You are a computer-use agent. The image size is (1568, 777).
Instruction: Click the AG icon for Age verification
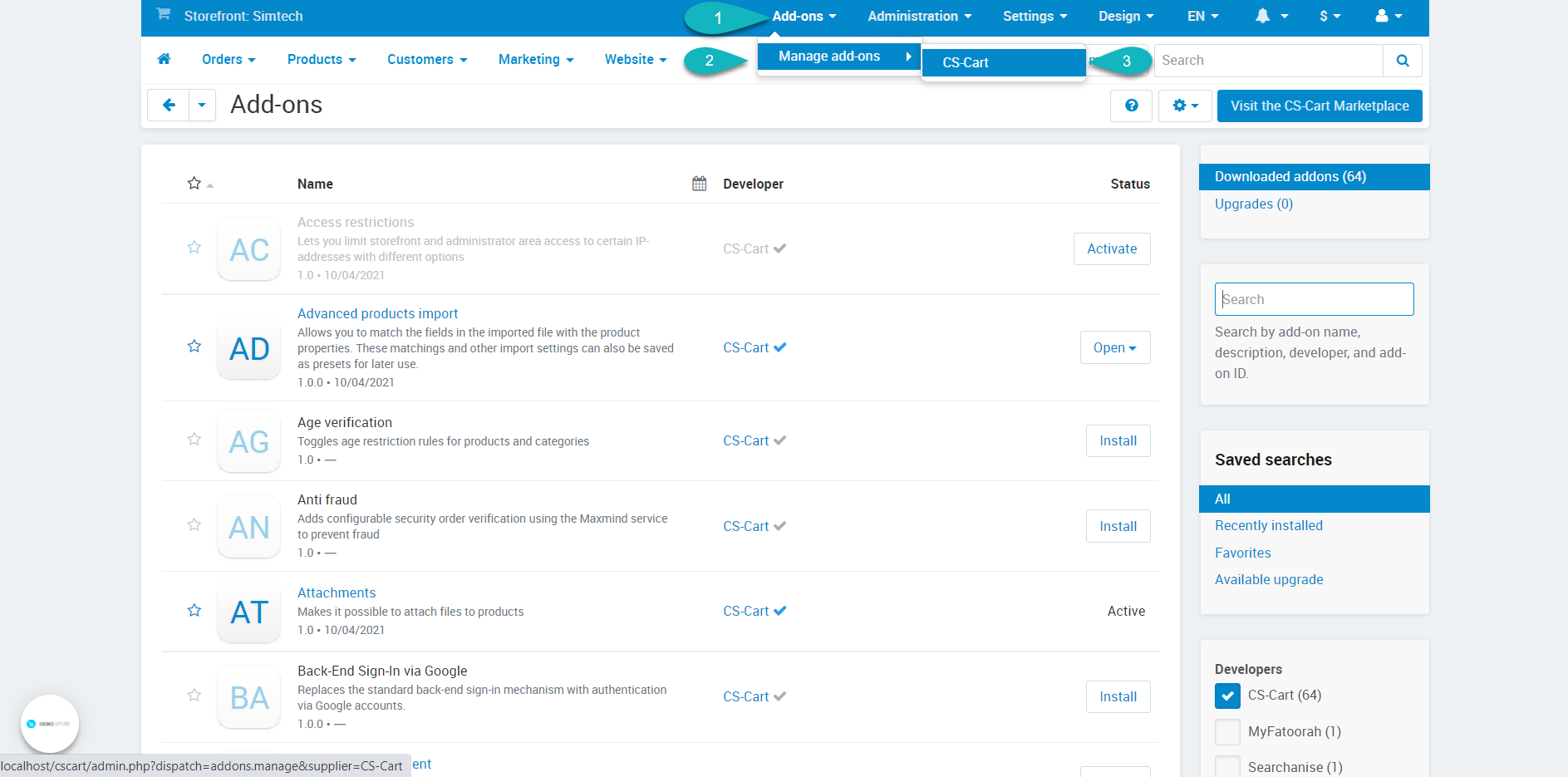tap(249, 441)
